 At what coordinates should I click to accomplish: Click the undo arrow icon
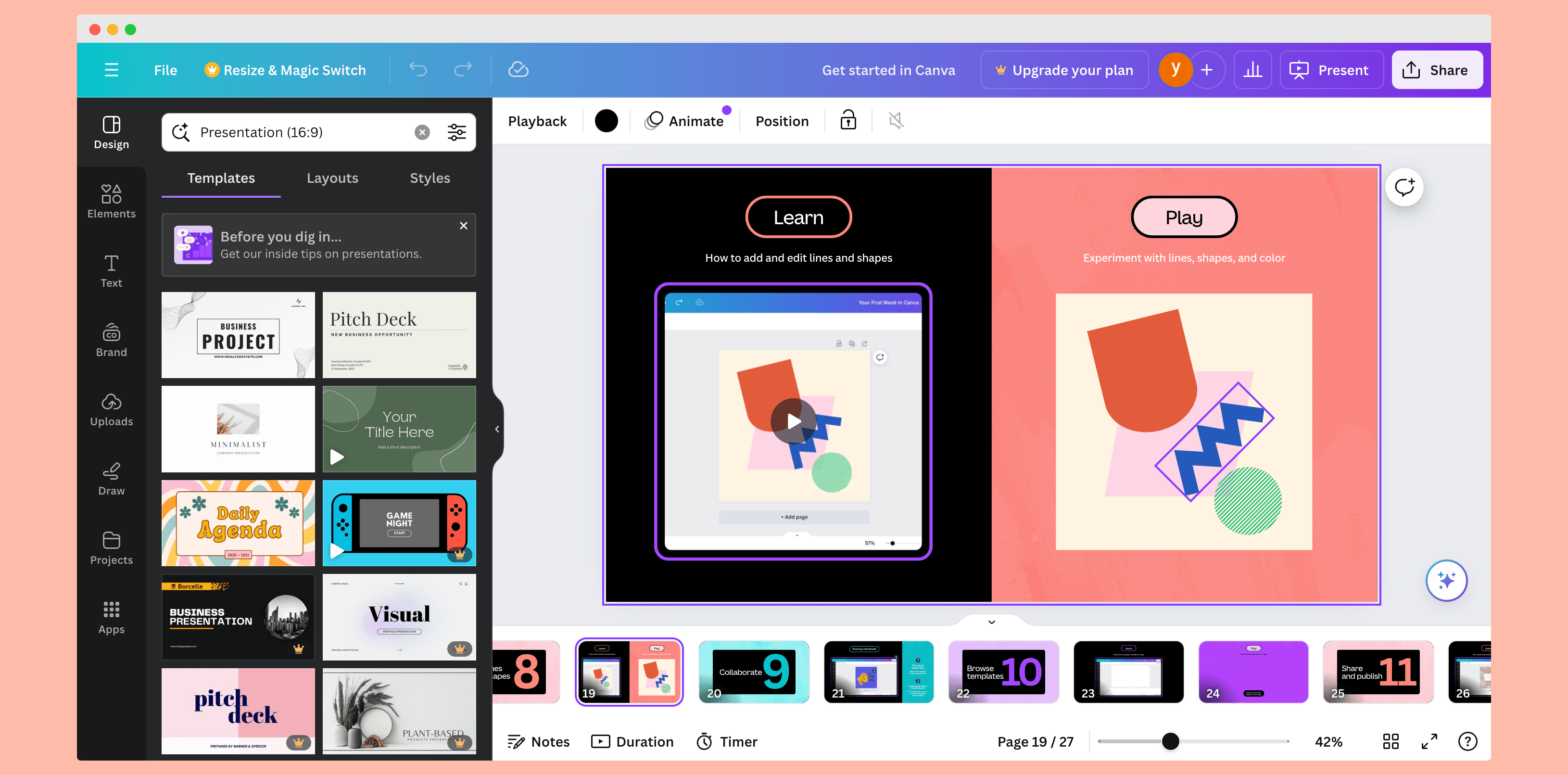[418, 69]
